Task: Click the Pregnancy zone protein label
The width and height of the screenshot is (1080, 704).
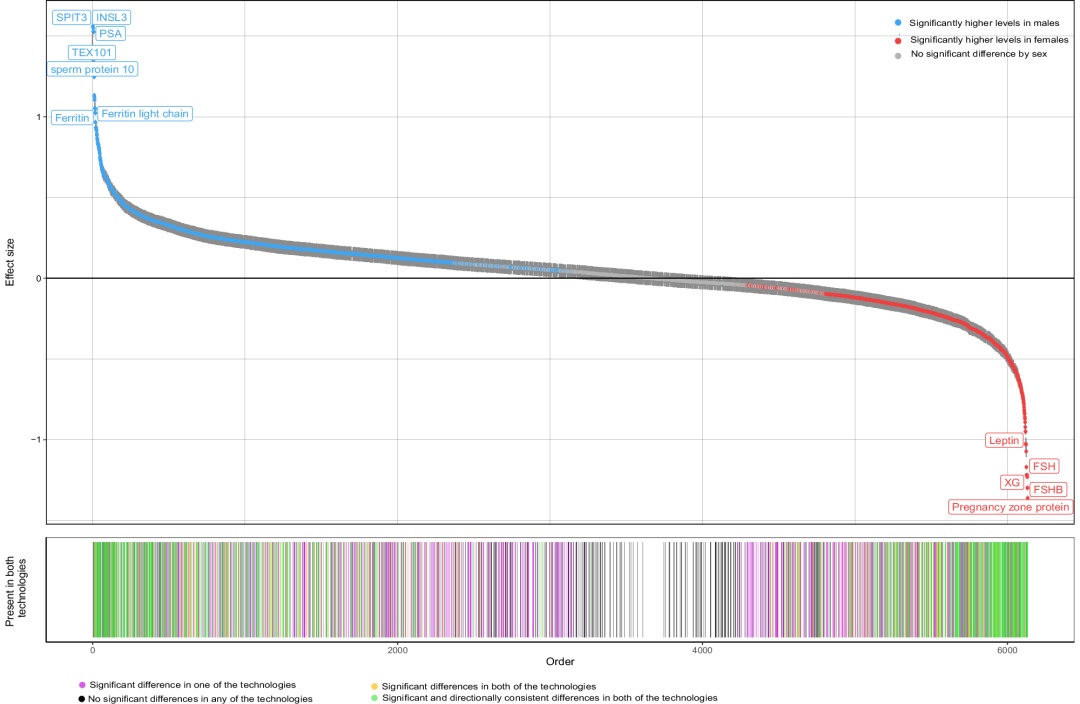Action: click(x=1010, y=507)
